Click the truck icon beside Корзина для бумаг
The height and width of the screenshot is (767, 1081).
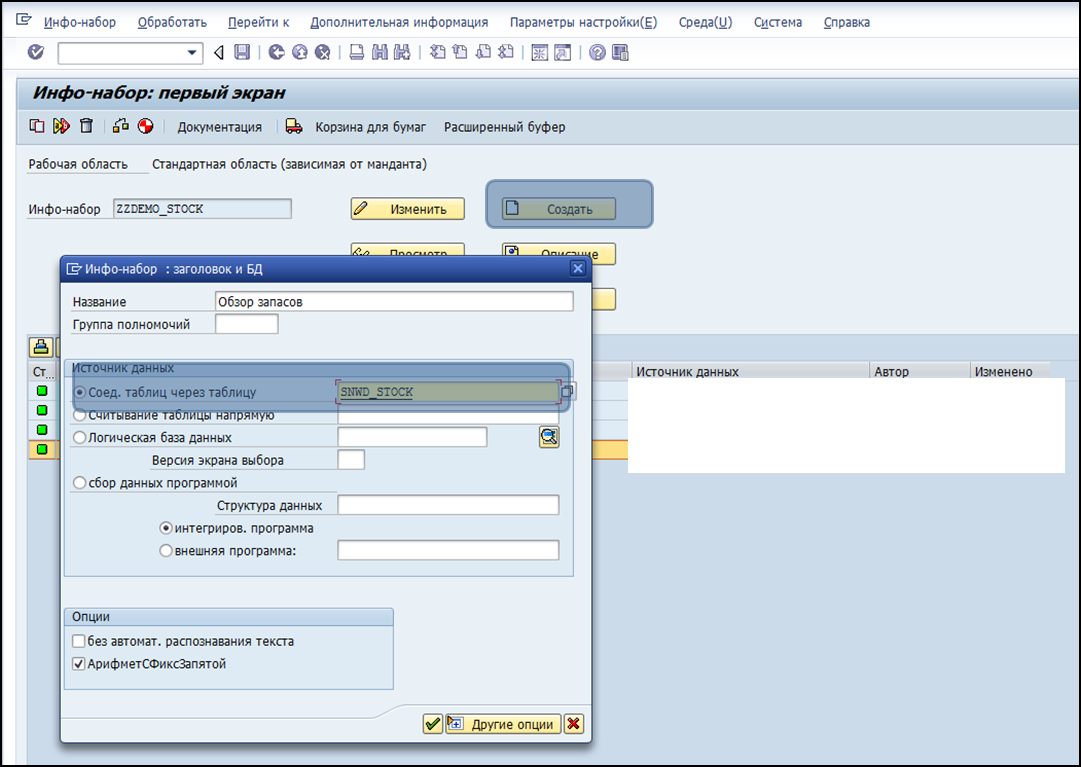(294, 126)
